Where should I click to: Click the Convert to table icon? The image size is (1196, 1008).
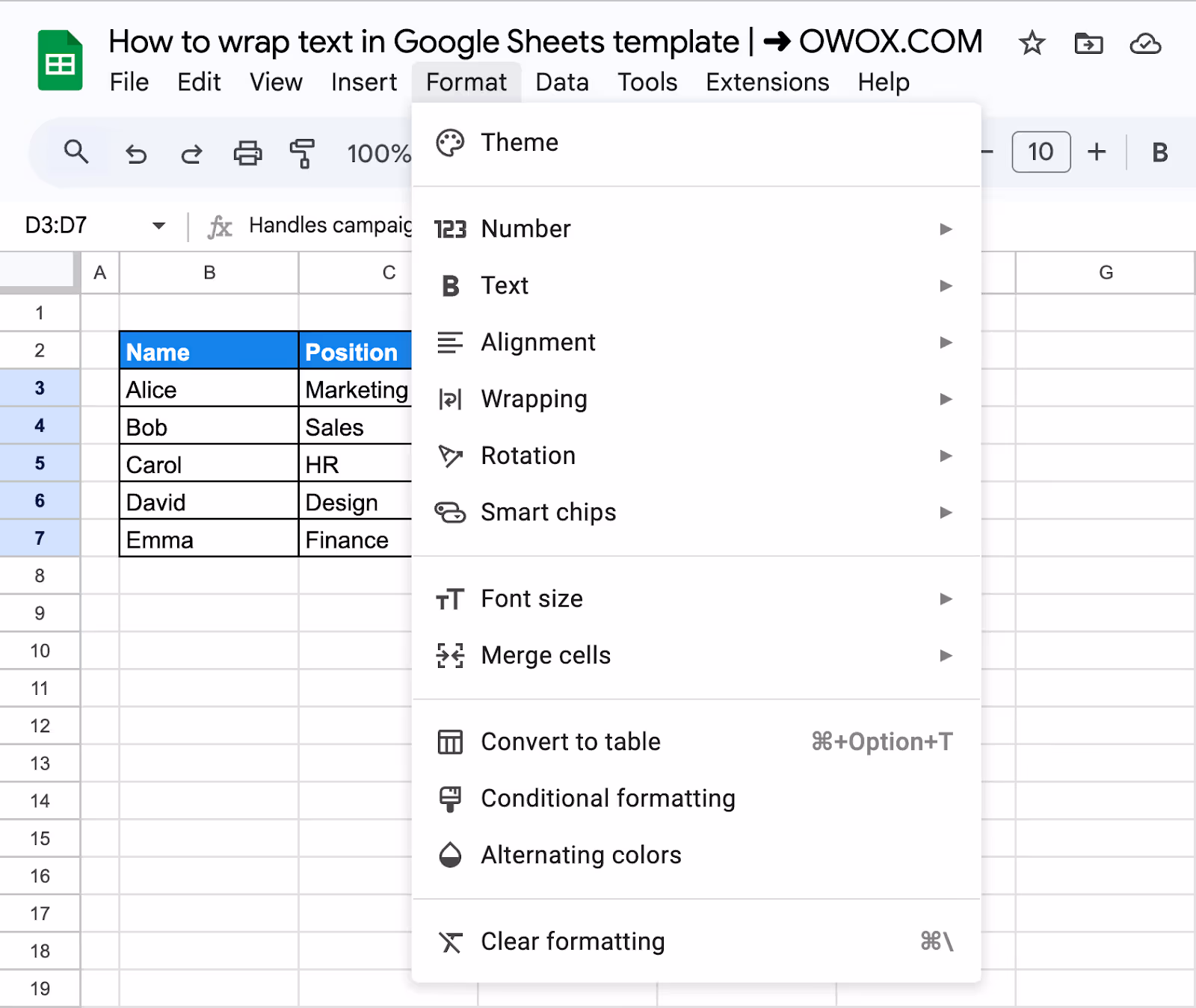coord(450,742)
